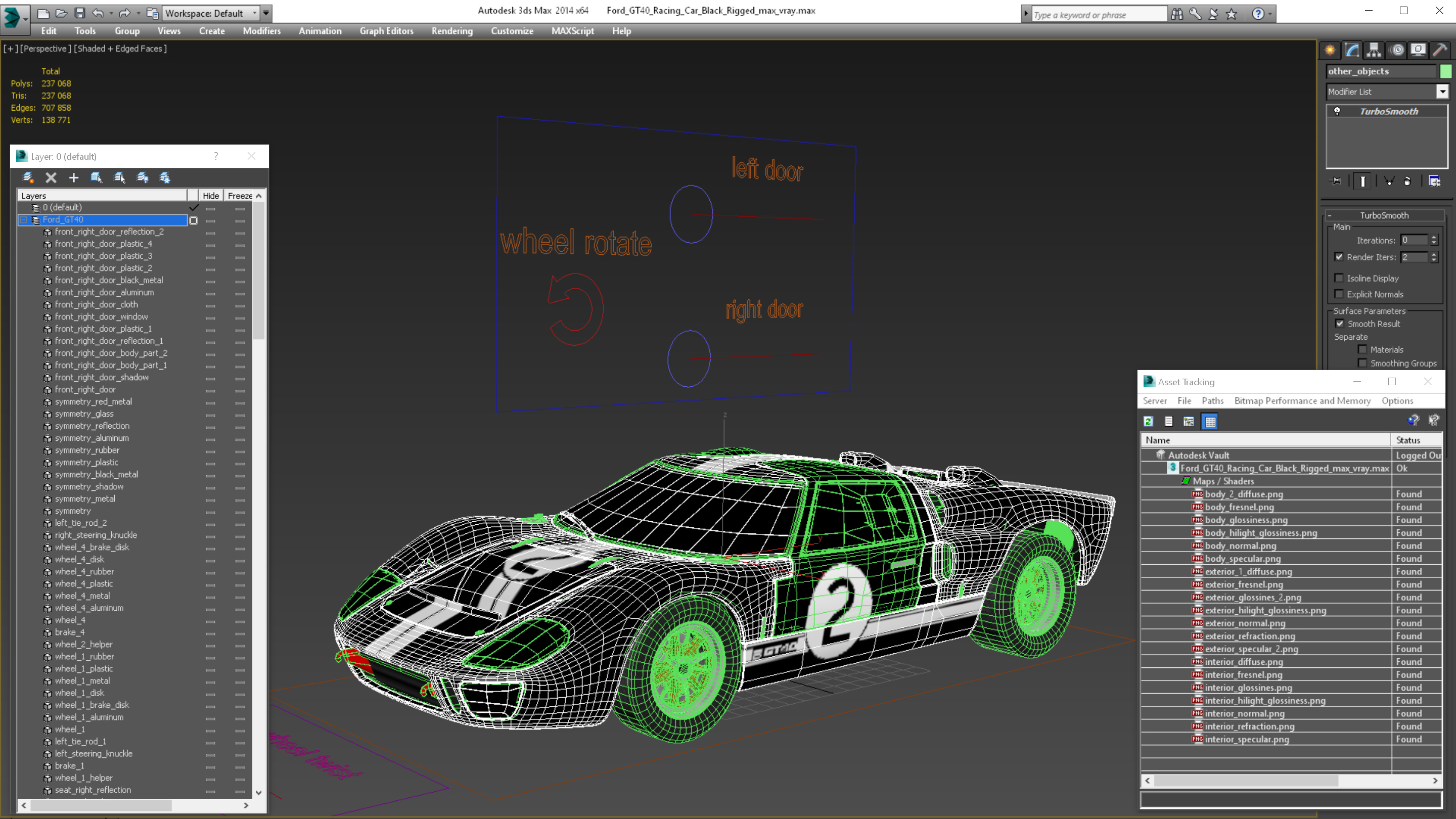Viewport: 1456px width, 819px height.
Task: Enable Separate by Materials checkbox
Action: pos(1363,350)
